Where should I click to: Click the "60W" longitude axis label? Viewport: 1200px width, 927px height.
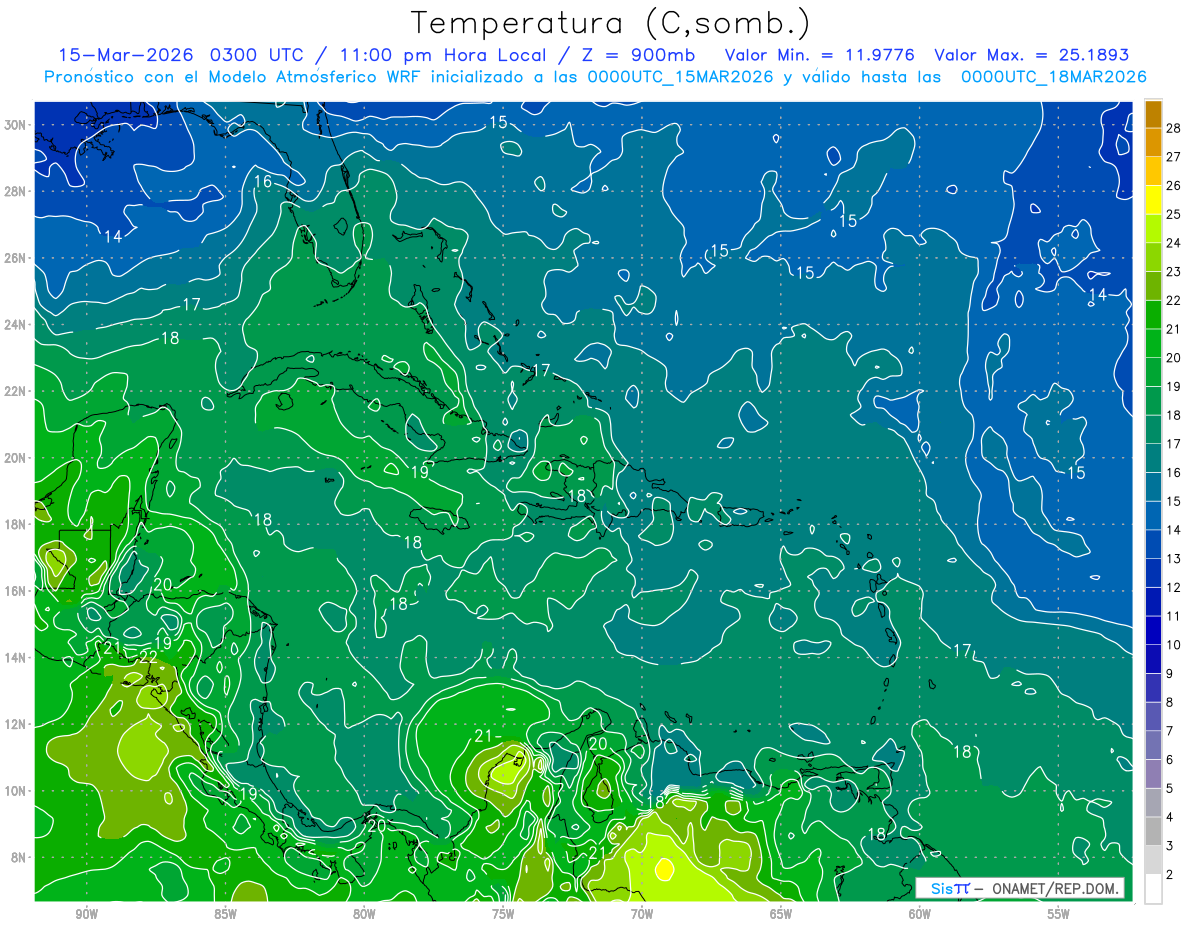pos(920,914)
